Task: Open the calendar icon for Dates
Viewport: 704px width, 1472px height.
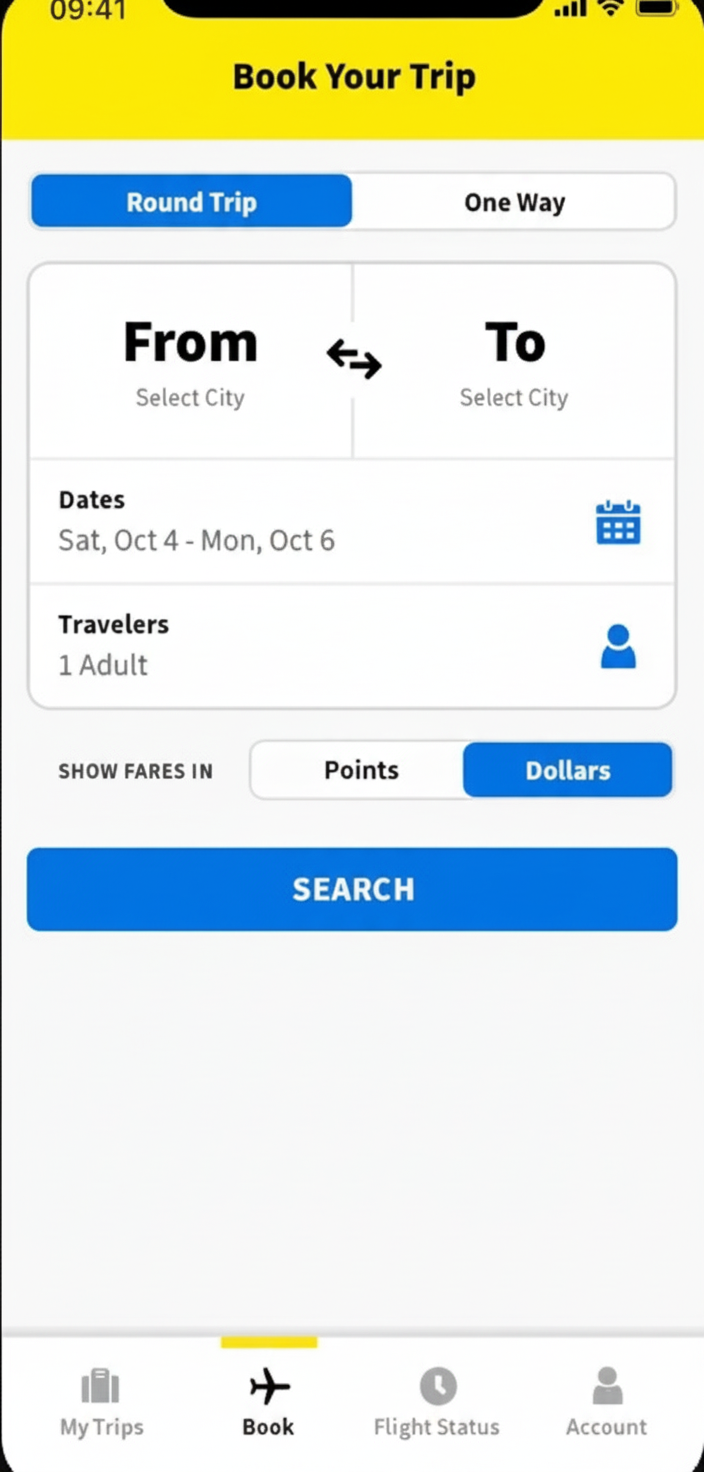Action: (x=618, y=522)
